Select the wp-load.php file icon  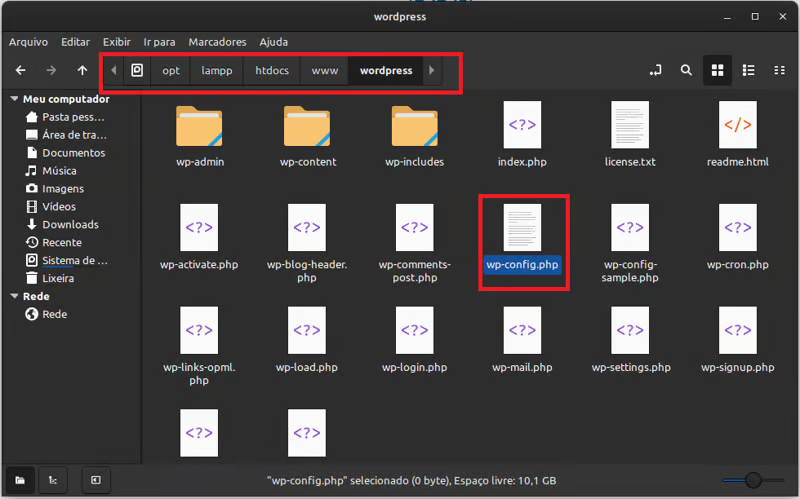tap(307, 331)
